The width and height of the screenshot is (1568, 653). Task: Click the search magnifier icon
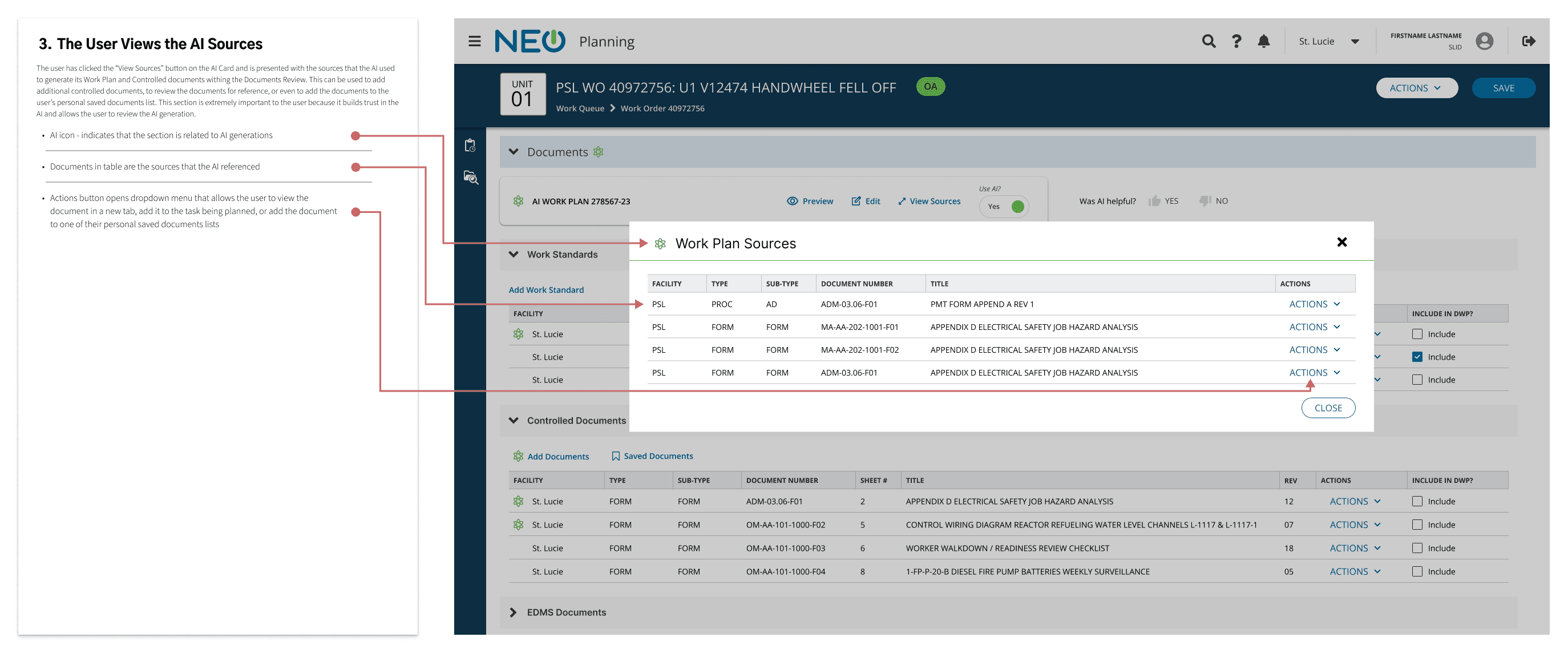(x=1209, y=42)
